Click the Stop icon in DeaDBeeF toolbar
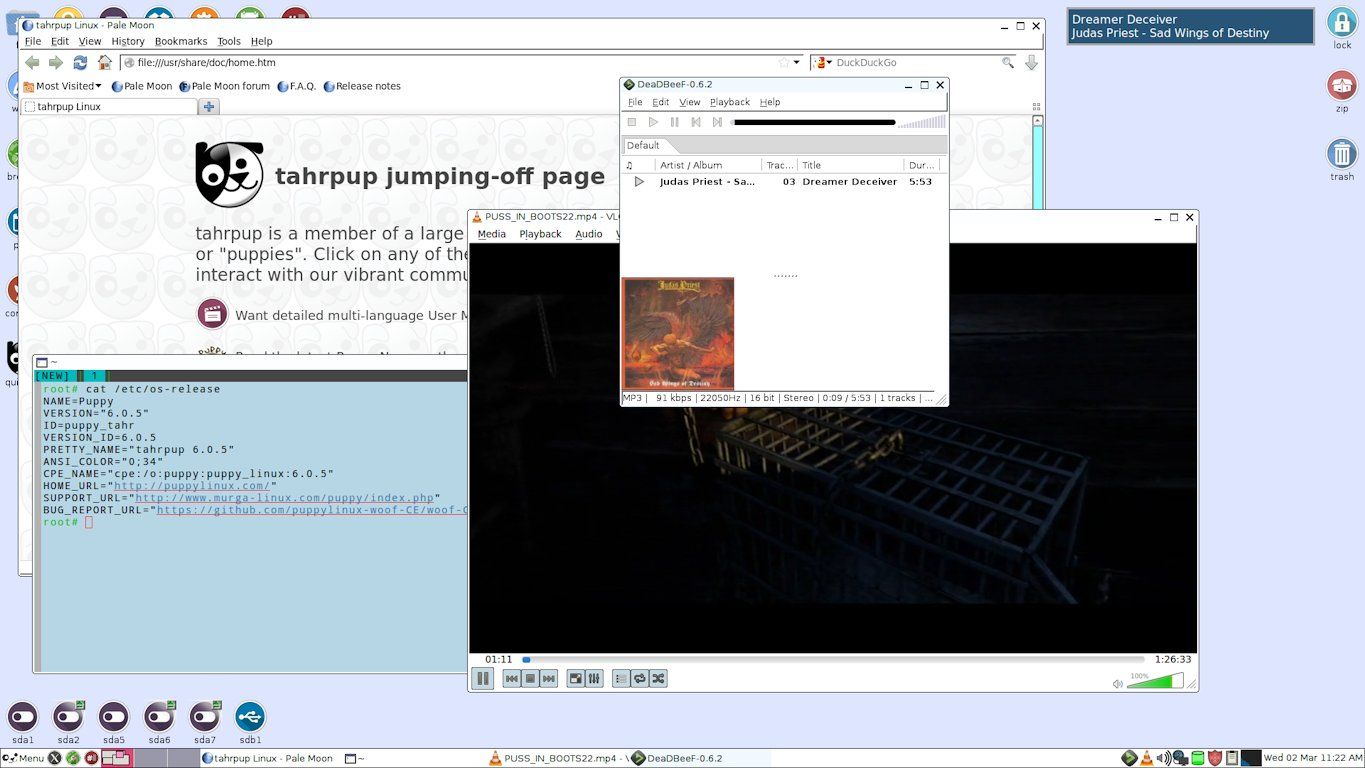Screen dimensions: 1365x768 [x=632, y=122]
